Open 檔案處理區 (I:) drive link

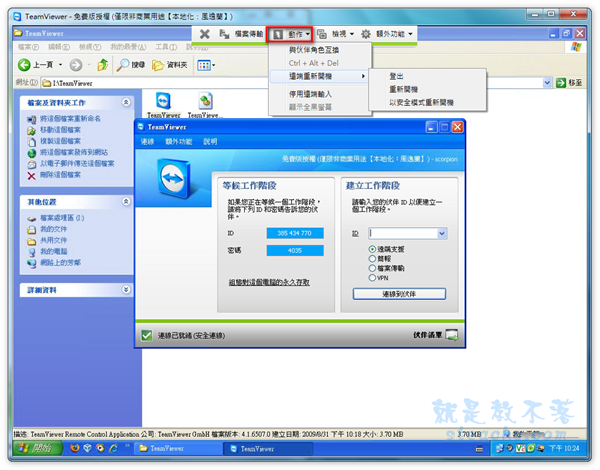point(62,218)
